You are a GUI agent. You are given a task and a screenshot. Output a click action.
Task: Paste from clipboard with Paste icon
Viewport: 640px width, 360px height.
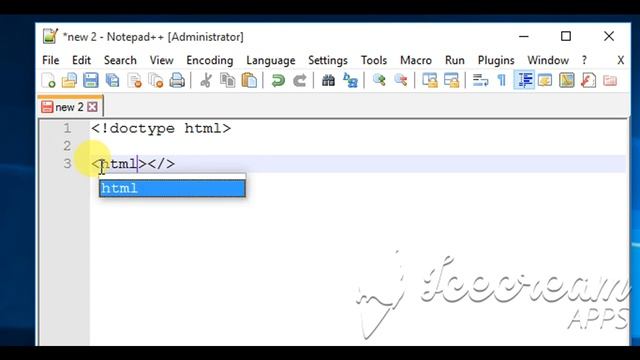click(x=249, y=80)
